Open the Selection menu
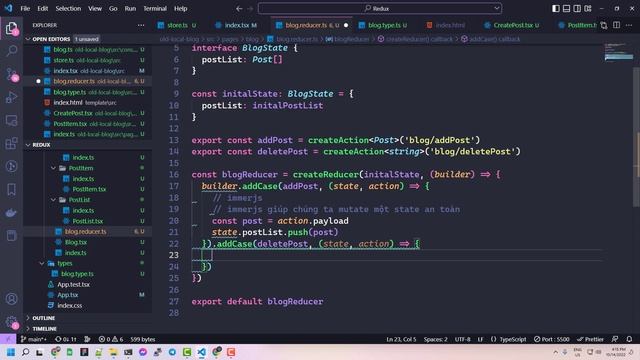Screen dimensions: 640x360 [68, 8]
